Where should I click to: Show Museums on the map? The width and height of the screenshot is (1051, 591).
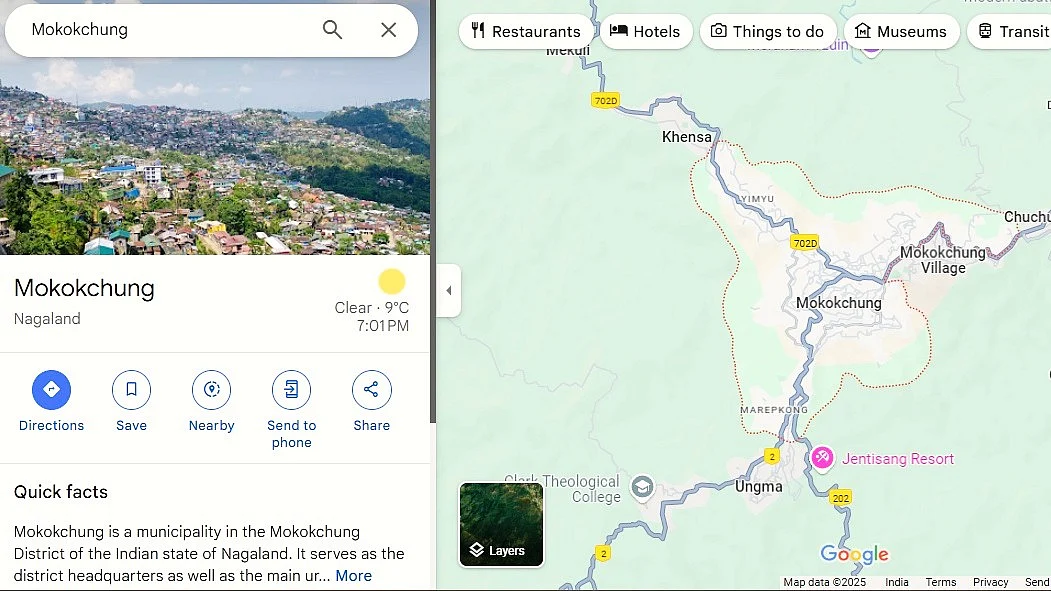[901, 31]
